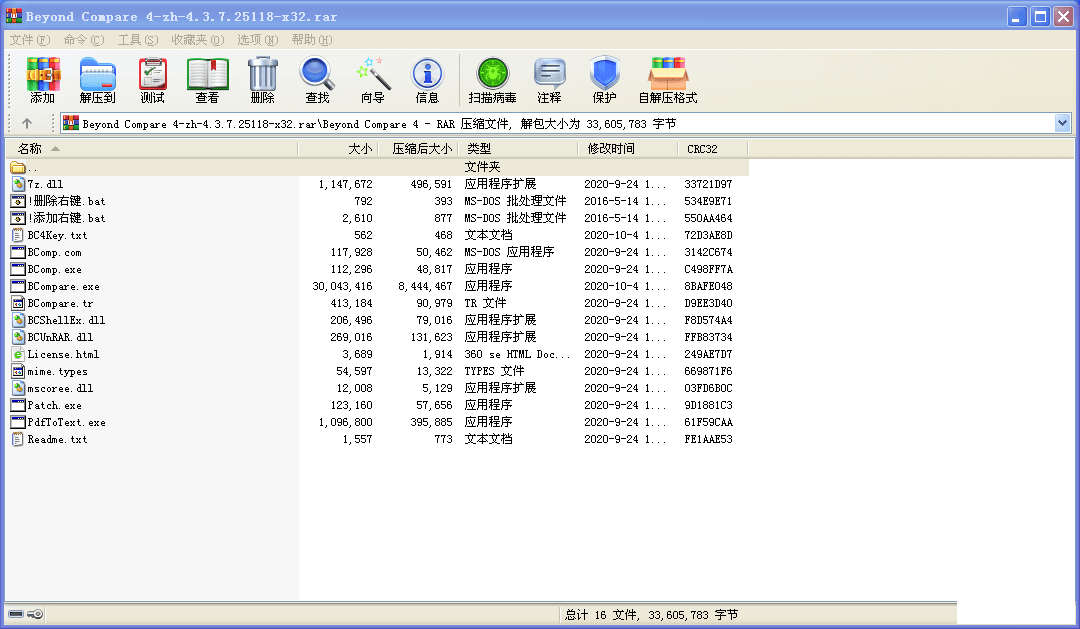
Task: Select the BC4Key.txt file icon
Action: click(18, 235)
